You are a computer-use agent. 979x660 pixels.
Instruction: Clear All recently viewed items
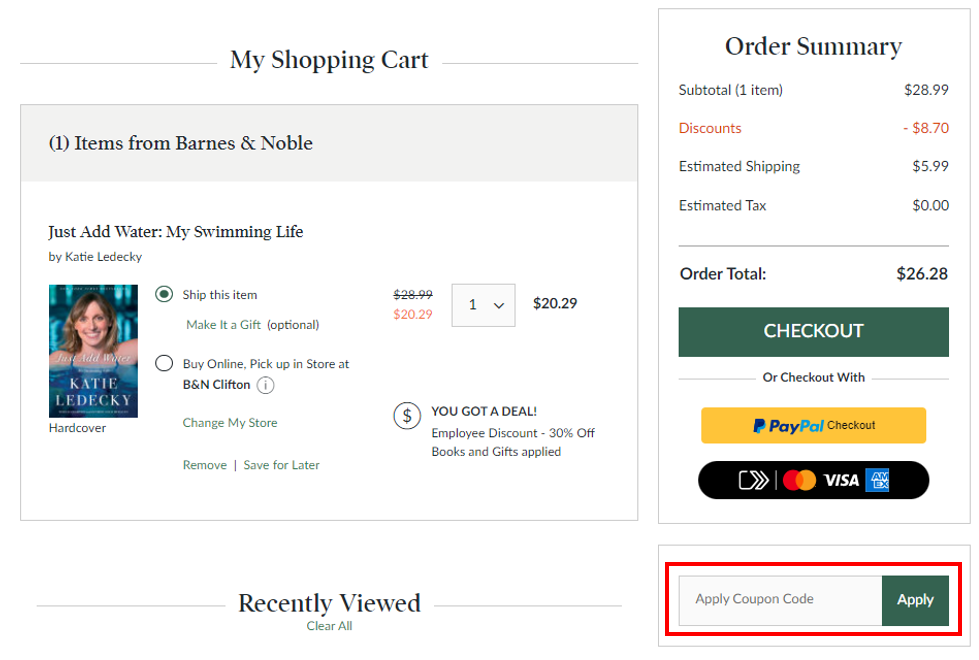[x=329, y=626]
